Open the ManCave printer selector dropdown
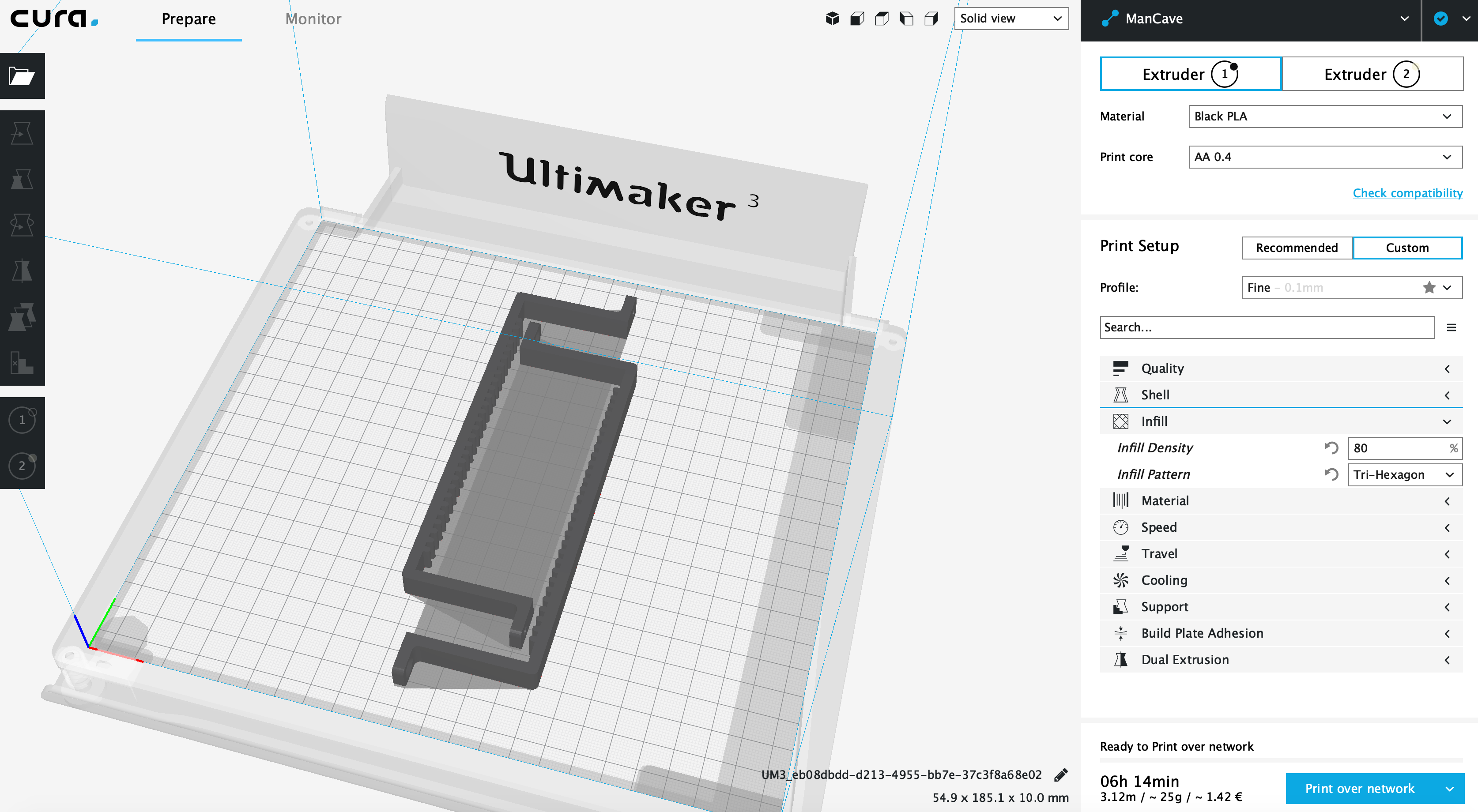 [1250, 19]
